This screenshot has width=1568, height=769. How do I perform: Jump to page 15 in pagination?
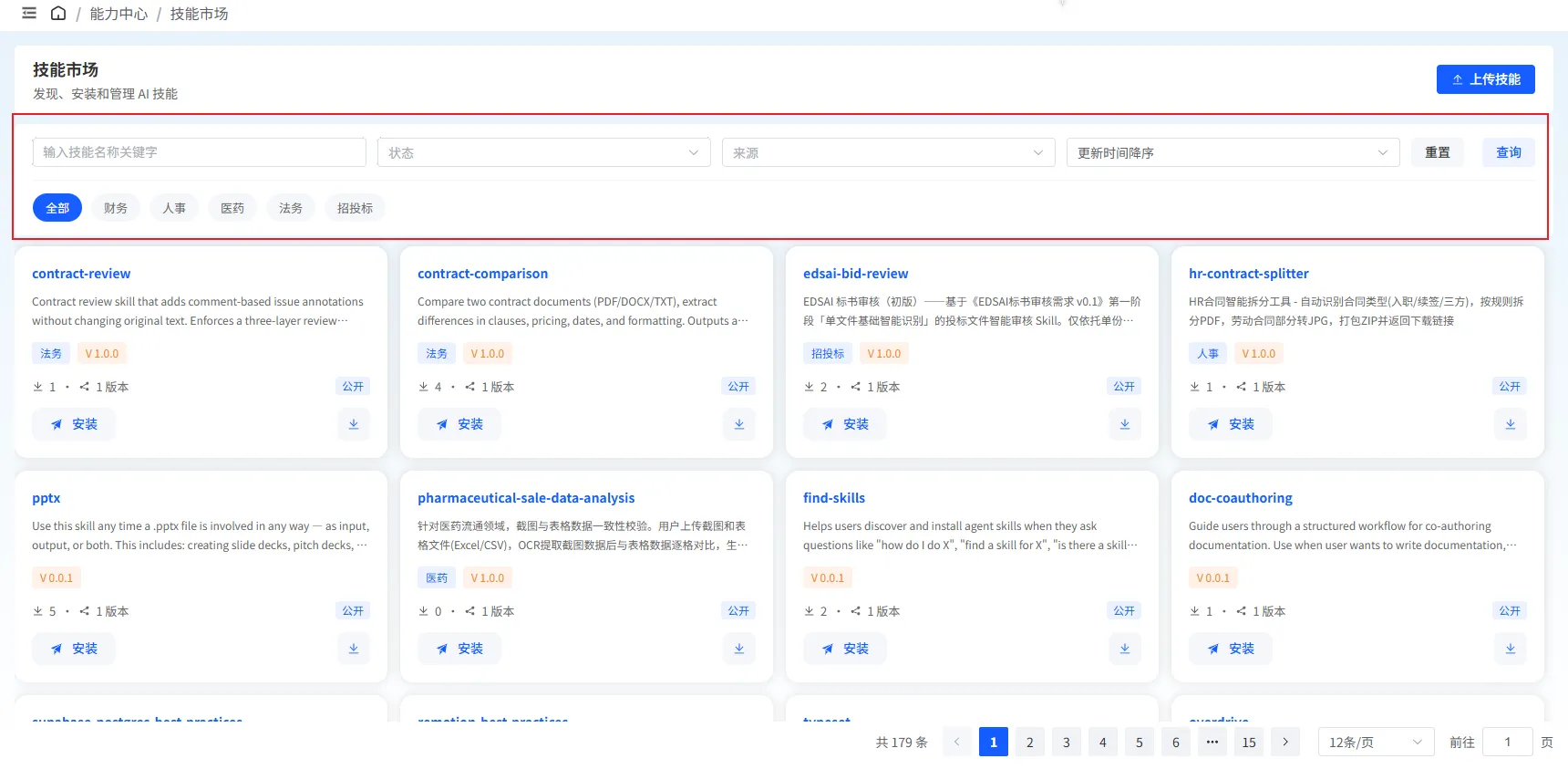point(1249,742)
